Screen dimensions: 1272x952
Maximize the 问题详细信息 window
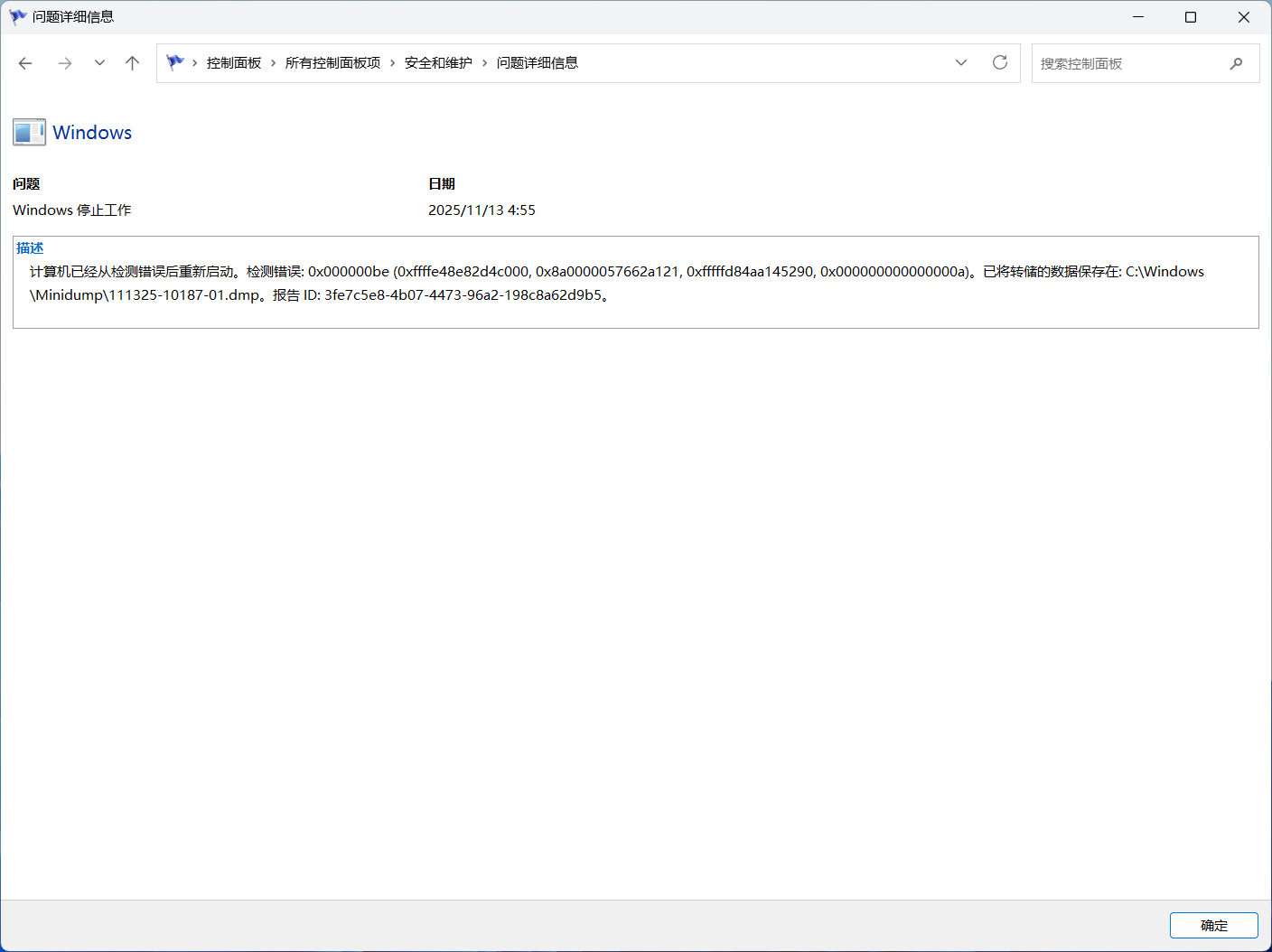coord(1191,17)
